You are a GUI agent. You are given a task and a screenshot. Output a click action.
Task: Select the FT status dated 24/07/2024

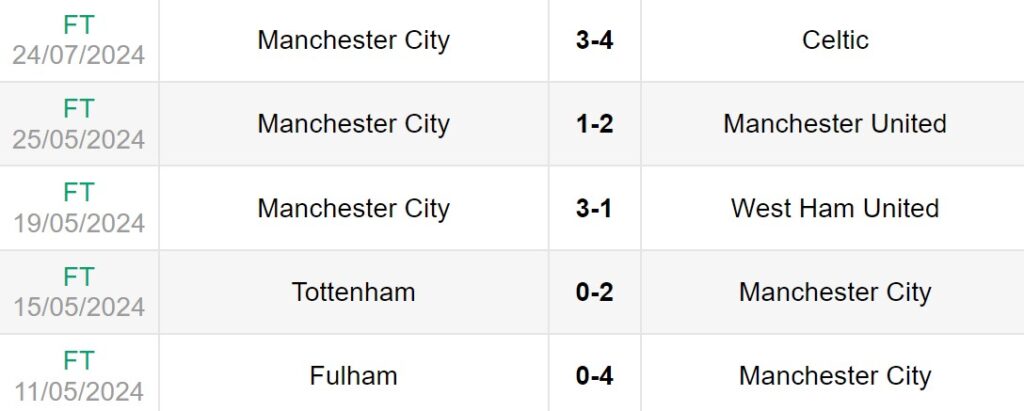pos(78,26)
